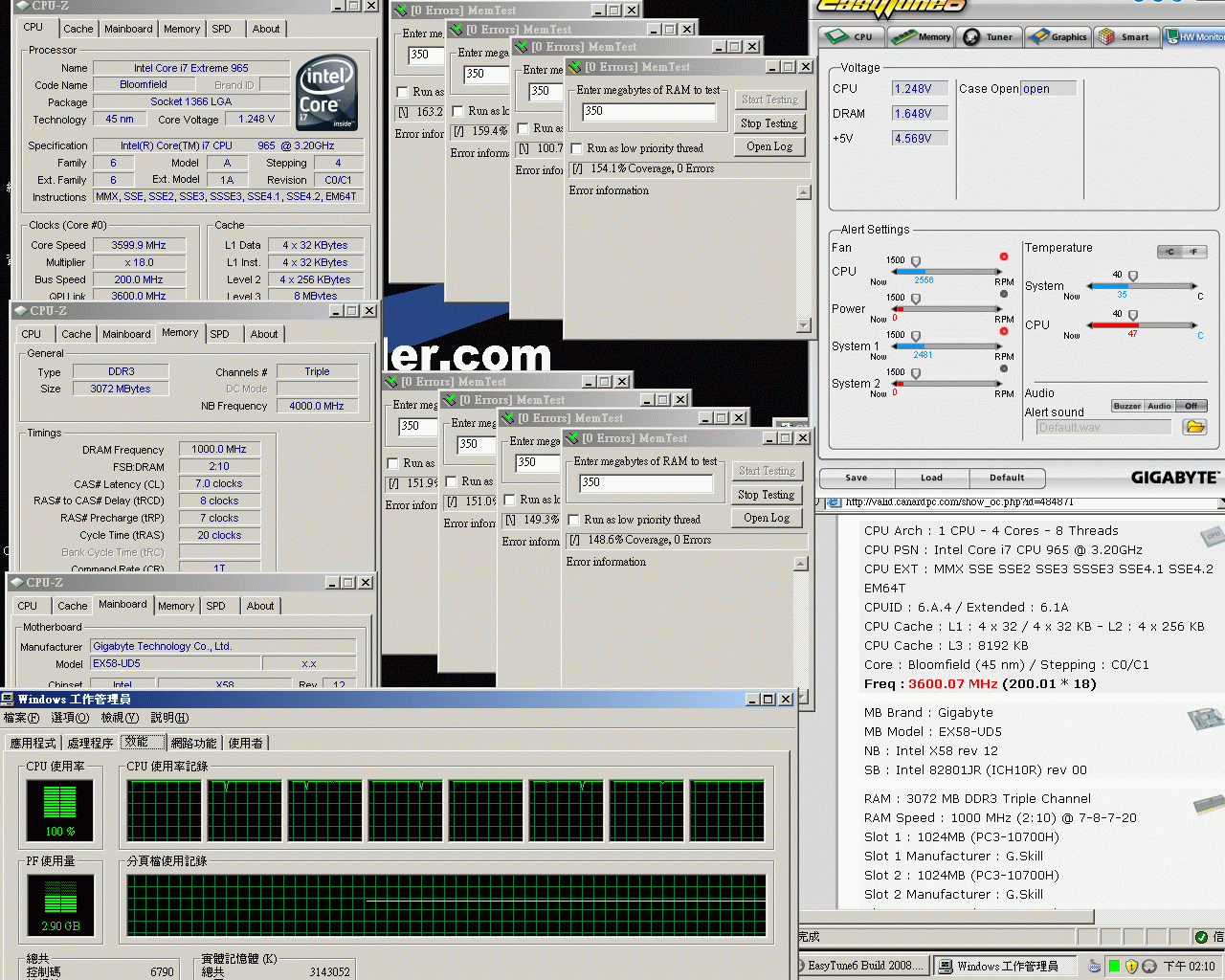
Task: Click the MemTest title icon of the 154.1% window
Action: pyautogui.click(x=574, y=67)
